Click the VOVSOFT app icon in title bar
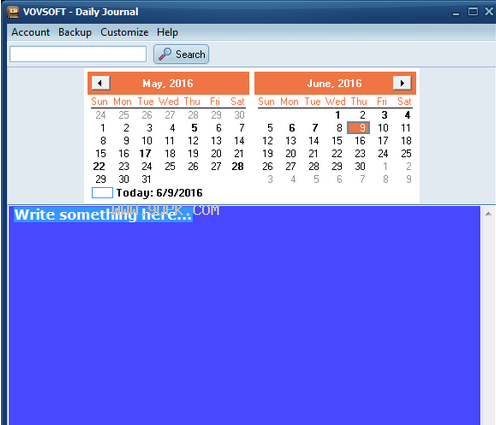 point(13,12)
